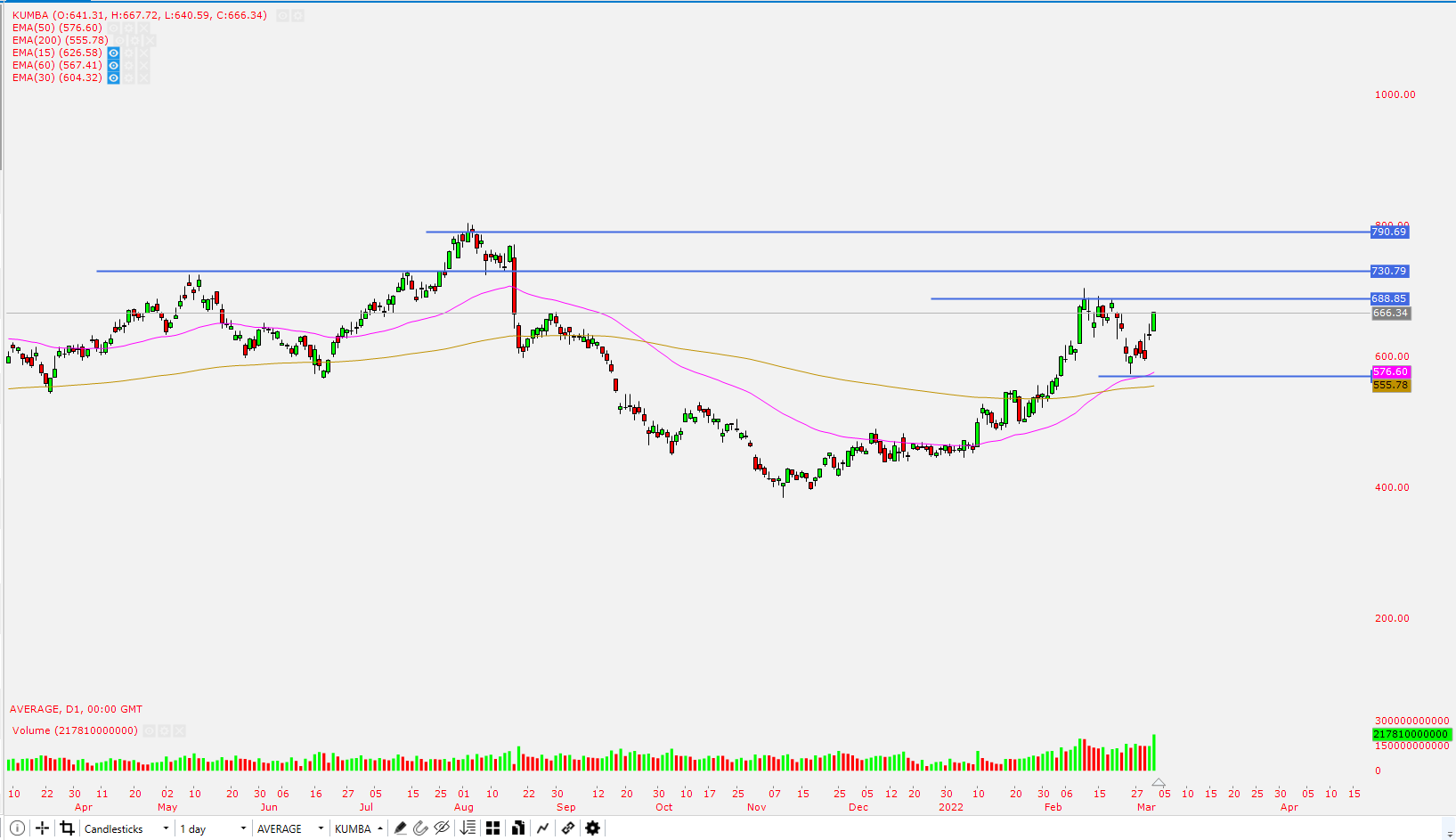The width and height of the screenshot is (1456, 840).
Task: Click the magnet snap tool icon
Action: pyautogui.click(x=420, y=828)
